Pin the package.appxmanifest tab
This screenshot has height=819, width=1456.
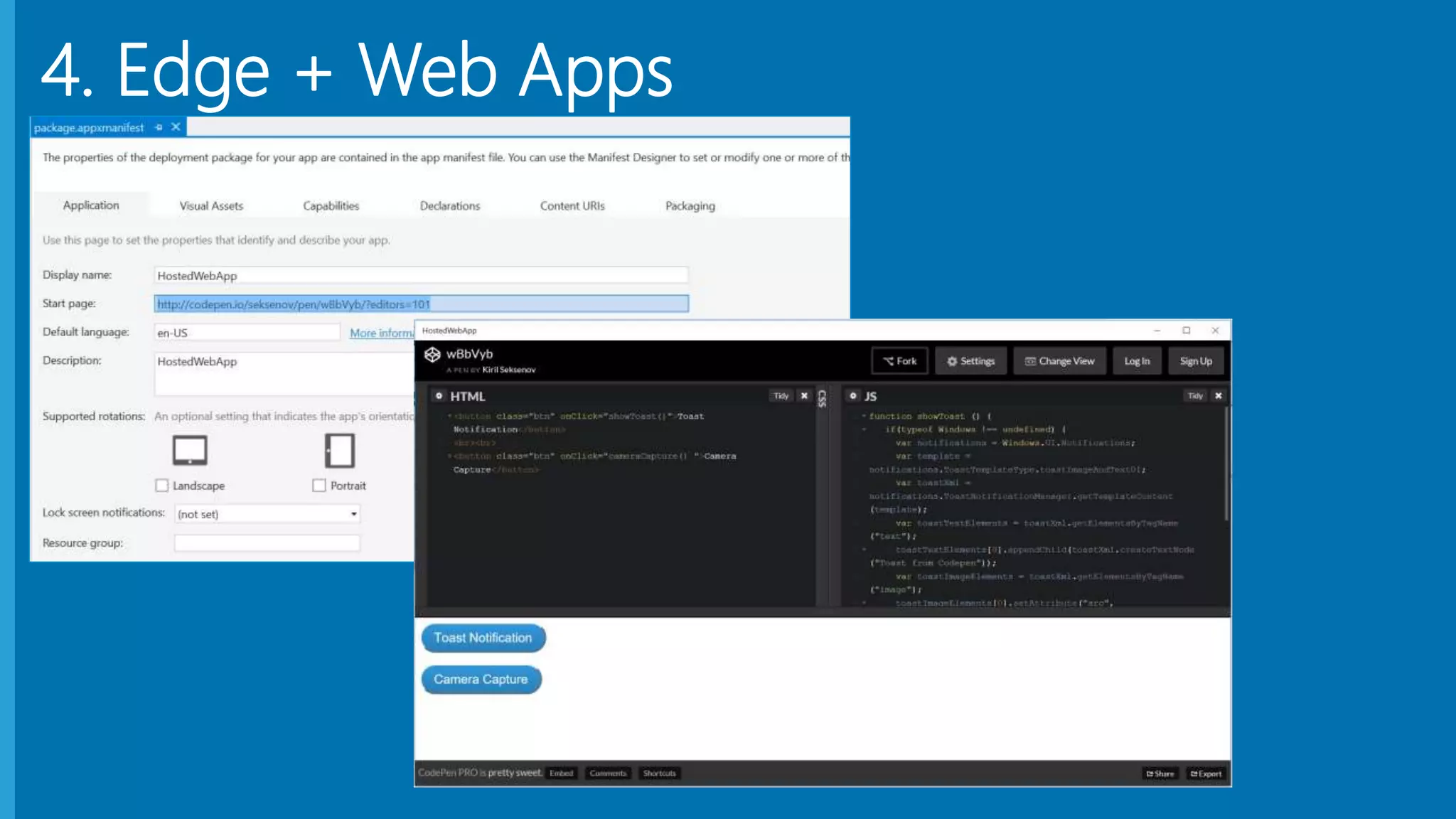(159, 127)
